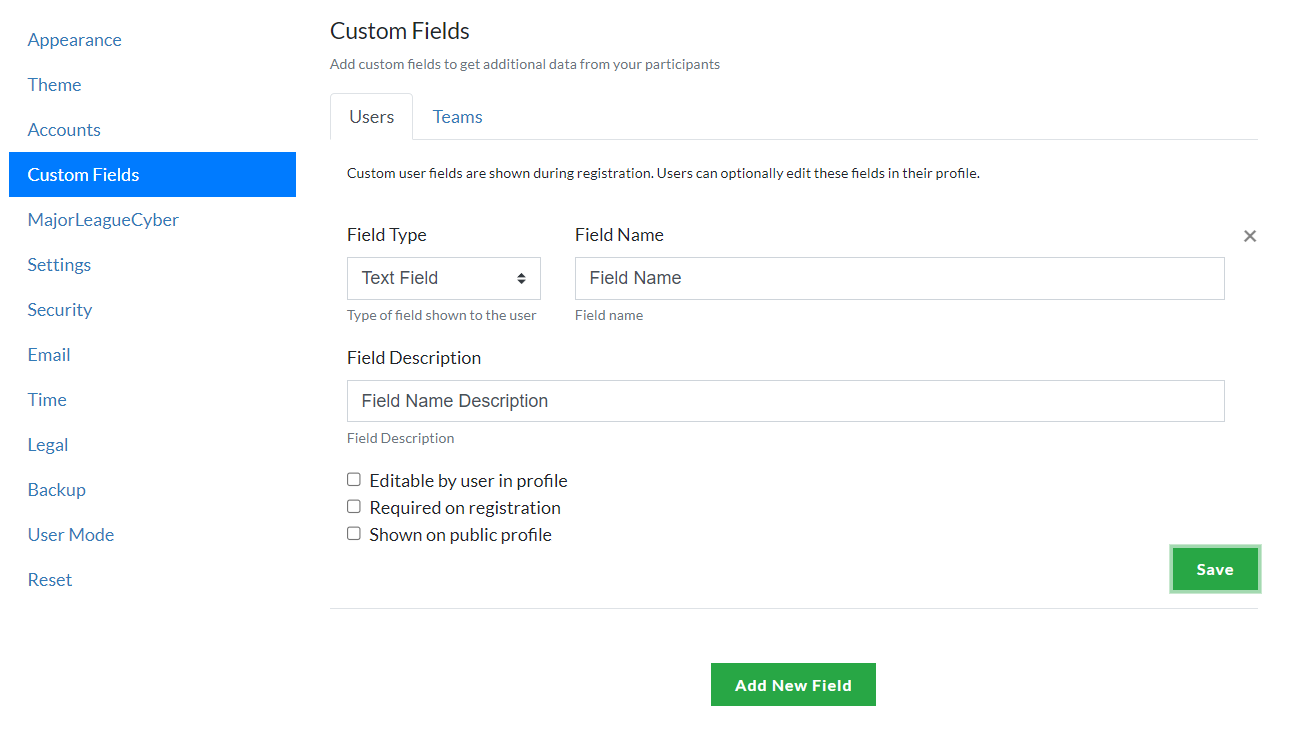This screenshot has height=729, width=1298.
Task: Toggle Shown on public profile checkbox
Action: click(x=354, y=534)
